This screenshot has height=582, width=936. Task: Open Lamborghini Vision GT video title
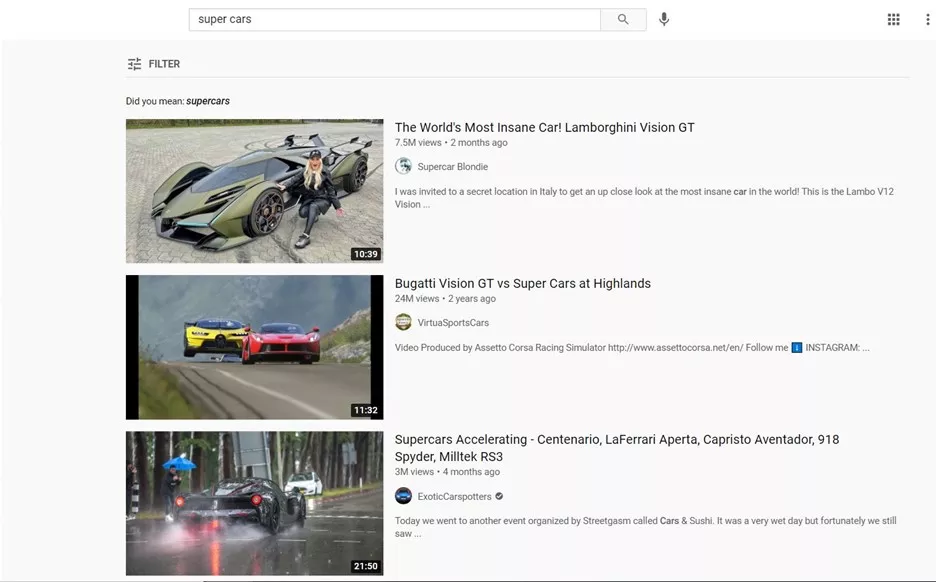click(544, 127)
